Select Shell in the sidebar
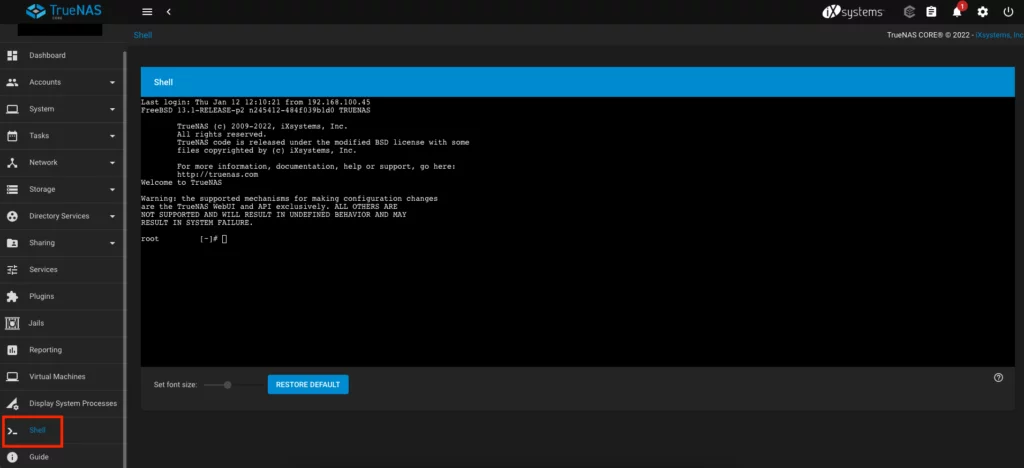 point(61,430)
